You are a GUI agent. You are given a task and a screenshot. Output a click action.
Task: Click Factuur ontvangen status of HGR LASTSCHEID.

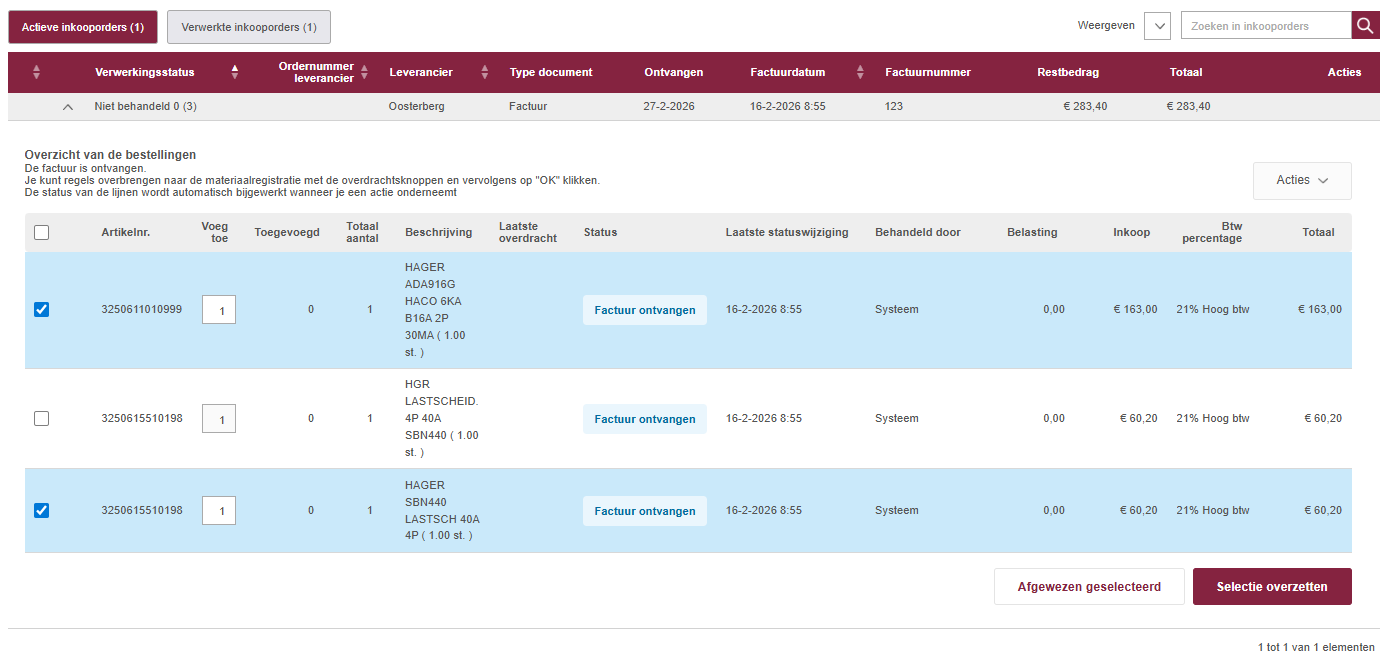click(644, 419)
